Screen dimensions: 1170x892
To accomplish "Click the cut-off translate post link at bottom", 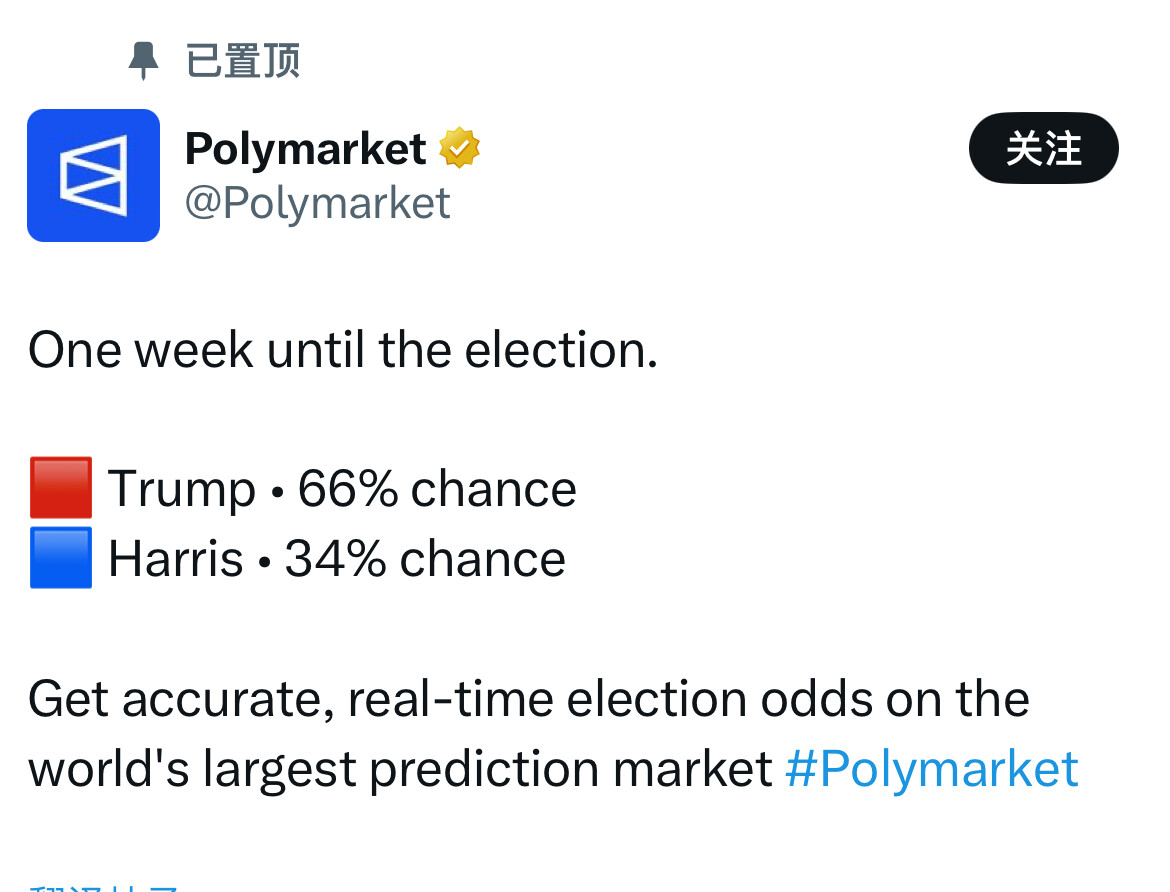I will coord(105,886).
